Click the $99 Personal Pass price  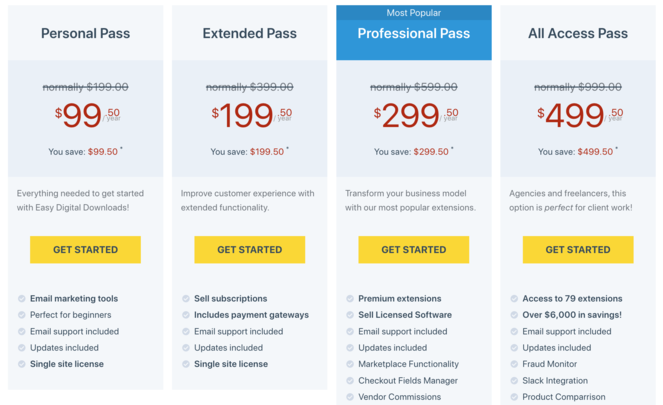pyautogui.click(x=88, y=115)
